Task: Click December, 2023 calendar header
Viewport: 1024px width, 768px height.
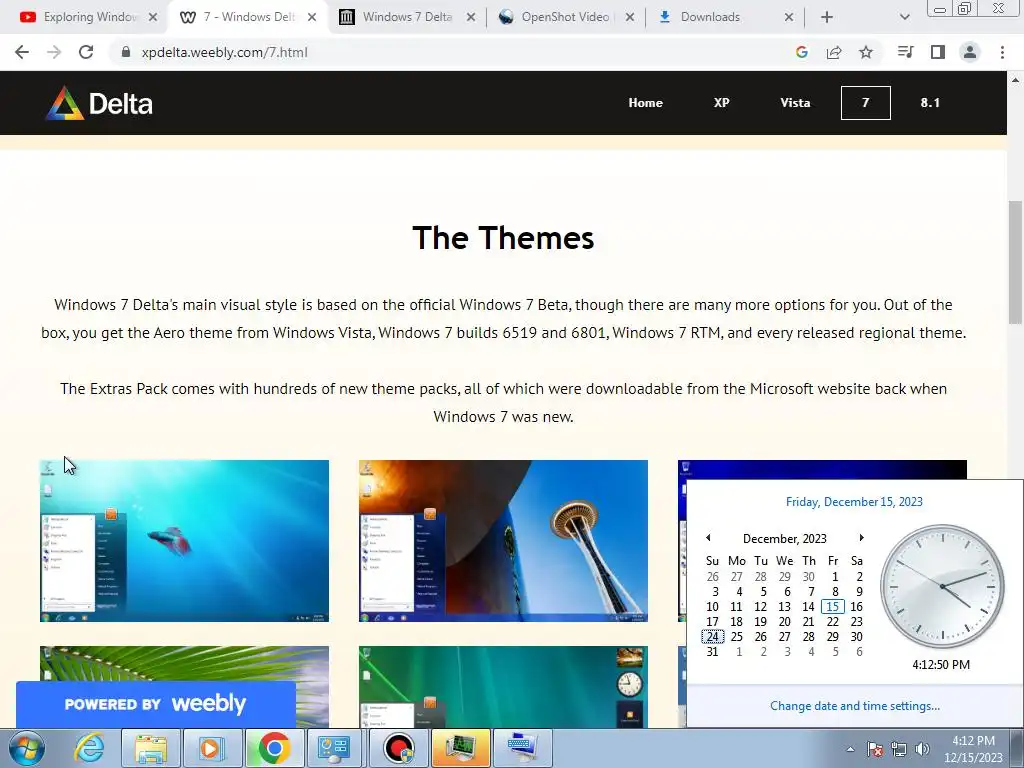Action: [x=784, y=539]
